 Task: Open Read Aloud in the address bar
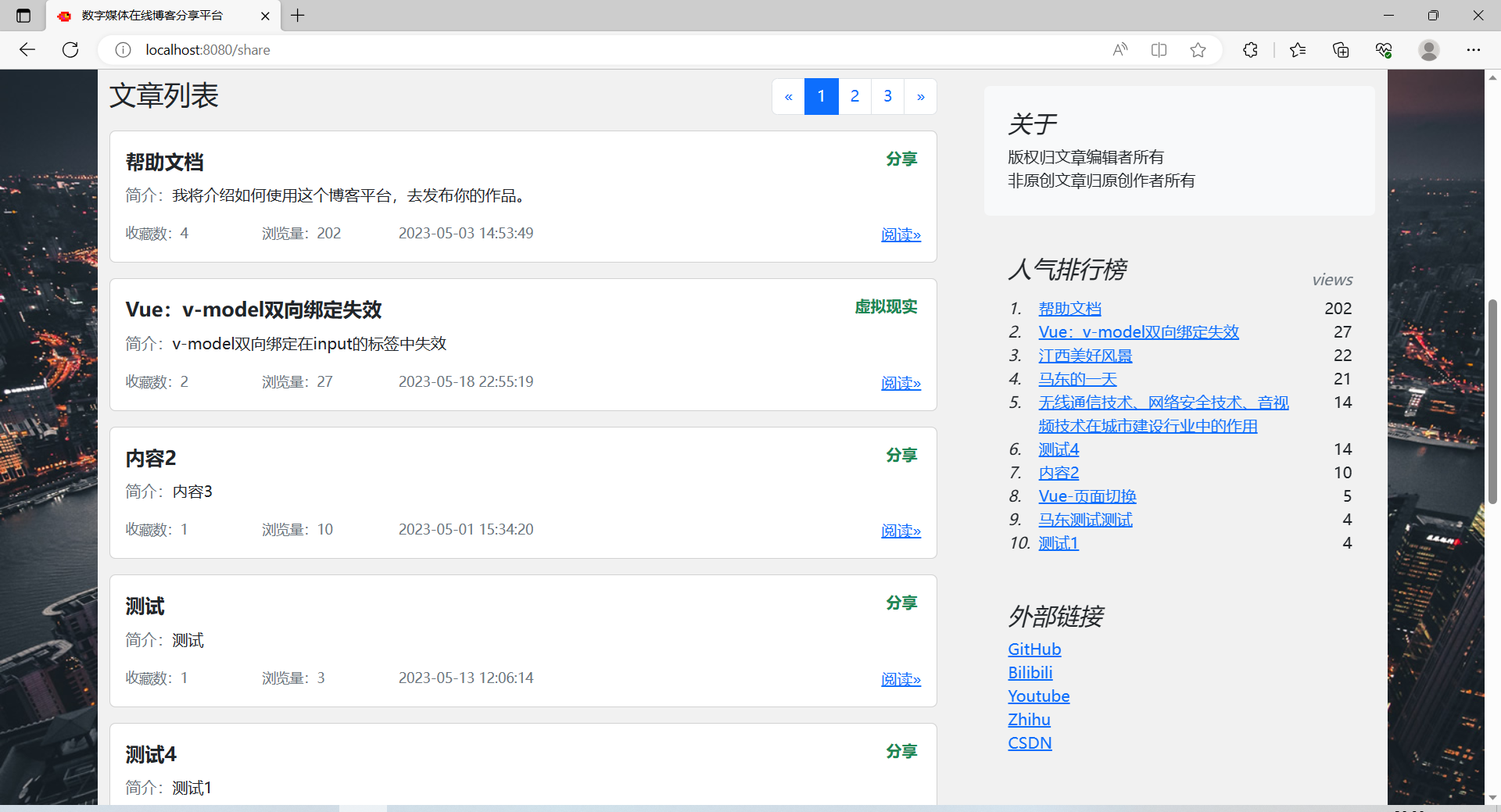tap(1119, 49)
